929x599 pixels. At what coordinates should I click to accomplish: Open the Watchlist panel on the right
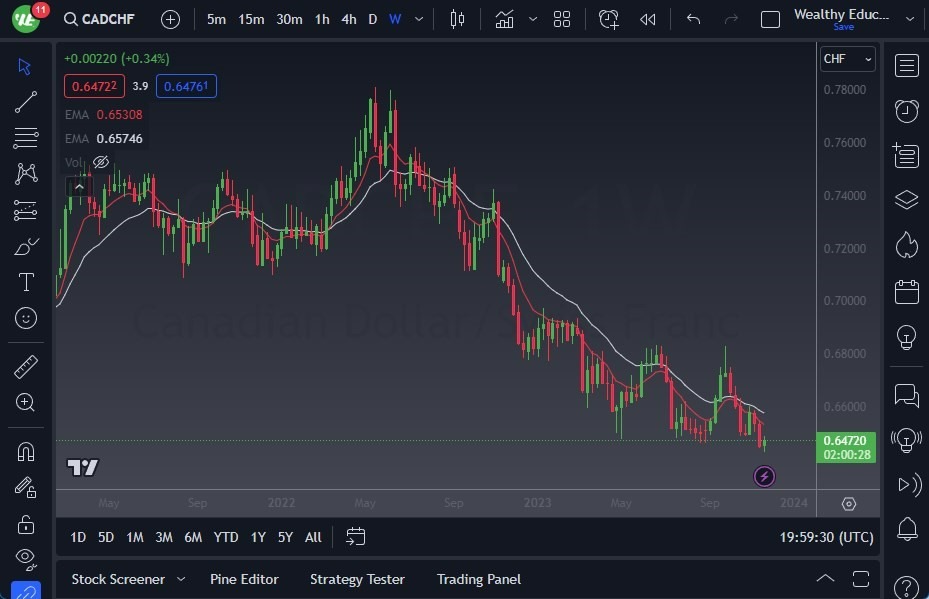coord(906,65)
